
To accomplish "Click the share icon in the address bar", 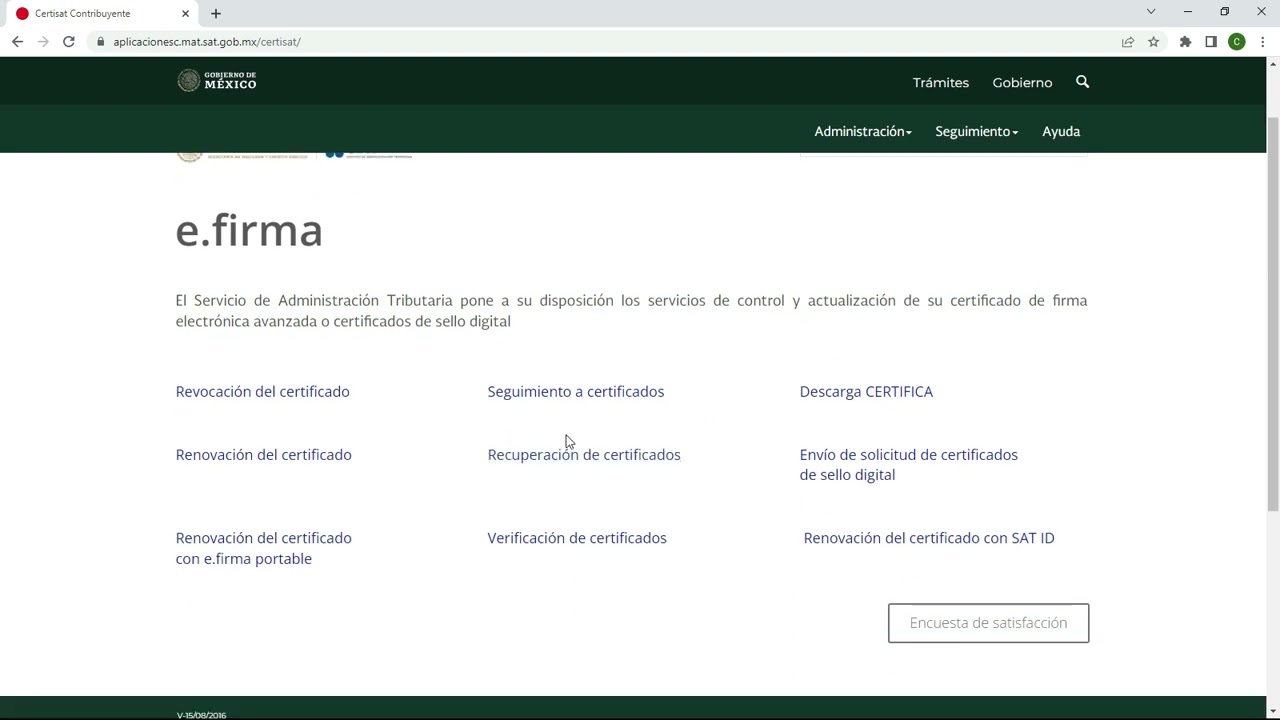I will coord(1127,41).
